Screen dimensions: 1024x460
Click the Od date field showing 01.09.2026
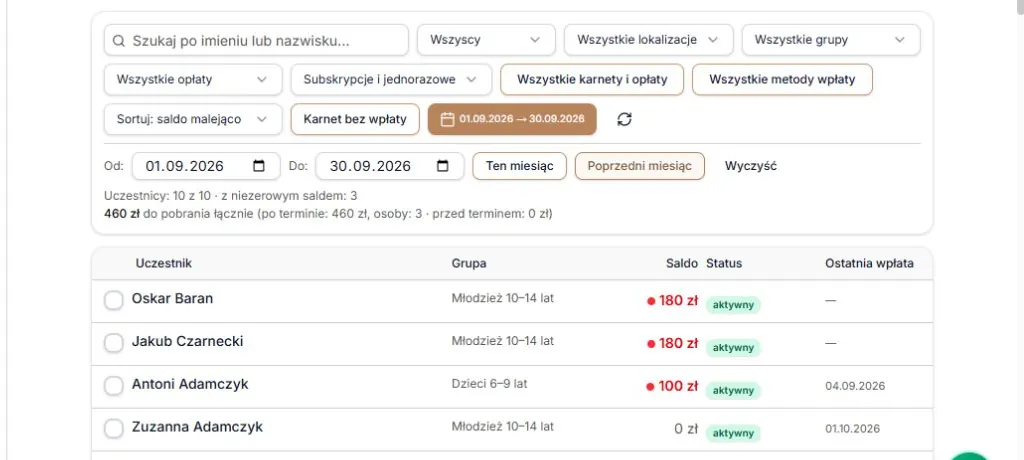coord(206,166)
